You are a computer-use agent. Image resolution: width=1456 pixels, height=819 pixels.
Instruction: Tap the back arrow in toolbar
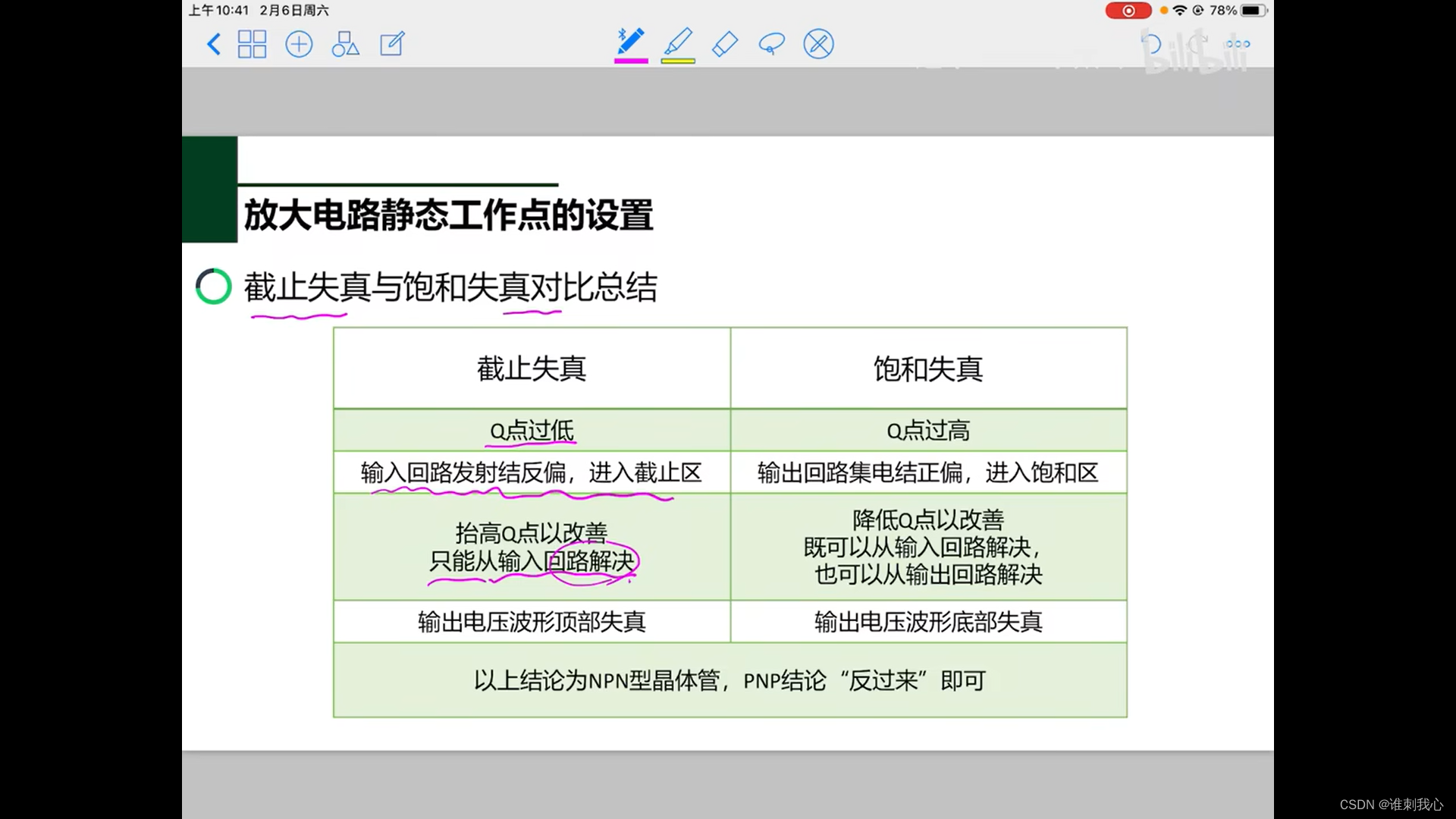click(214, 44)
